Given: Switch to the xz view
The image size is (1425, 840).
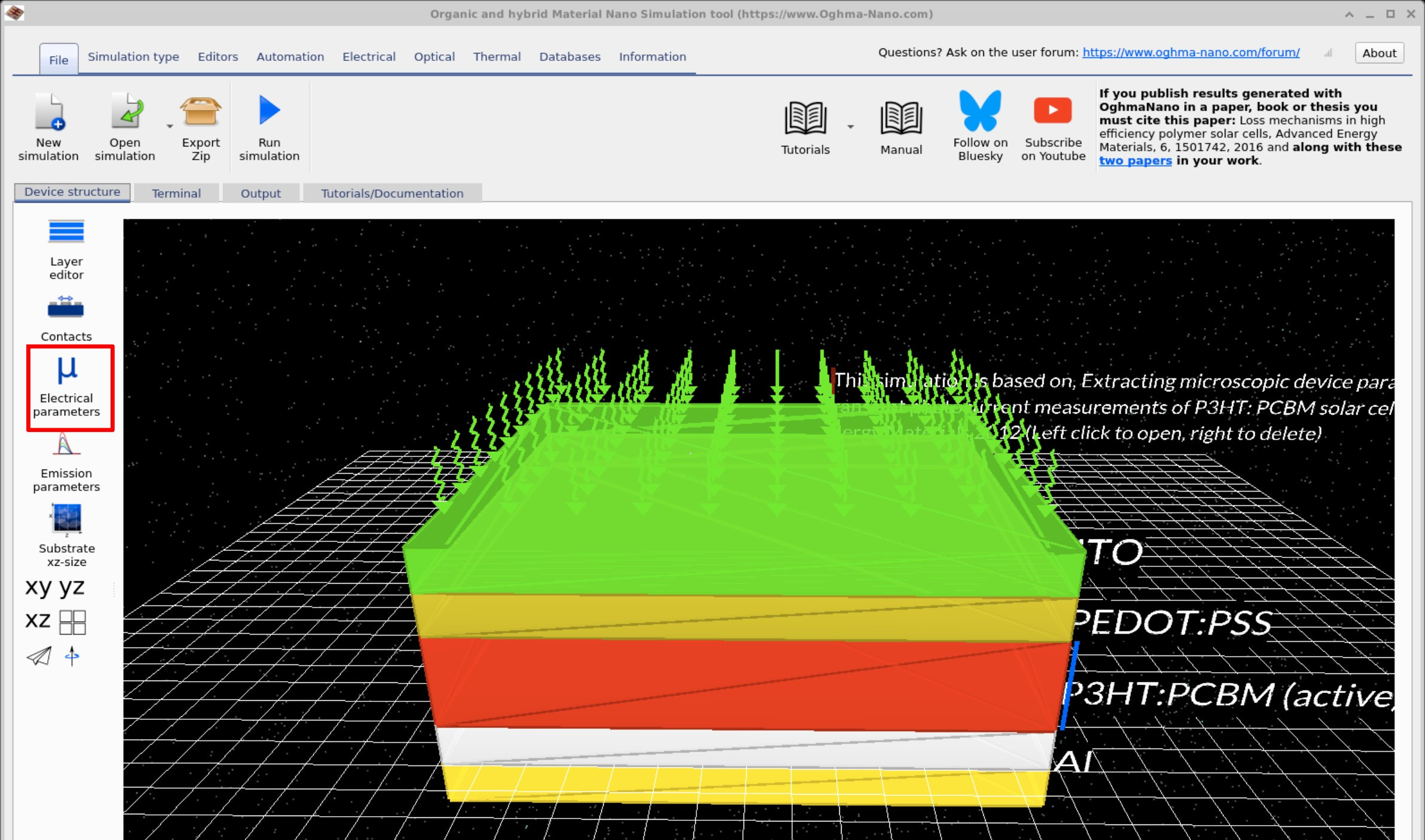Looking at the screenshot, I should pyautogui.click(x=38, y=620).
